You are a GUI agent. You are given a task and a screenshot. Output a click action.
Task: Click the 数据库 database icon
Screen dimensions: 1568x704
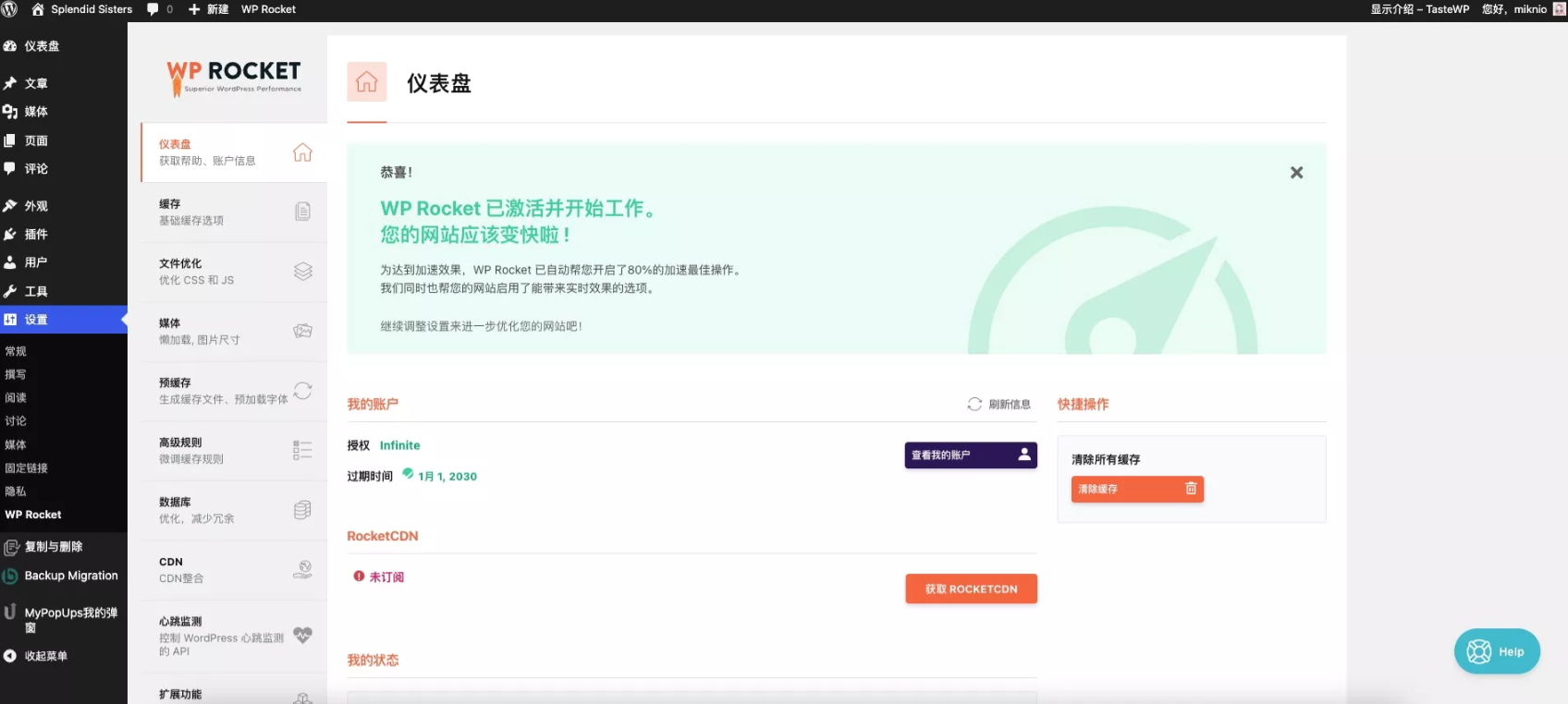(x=302, y=510)
